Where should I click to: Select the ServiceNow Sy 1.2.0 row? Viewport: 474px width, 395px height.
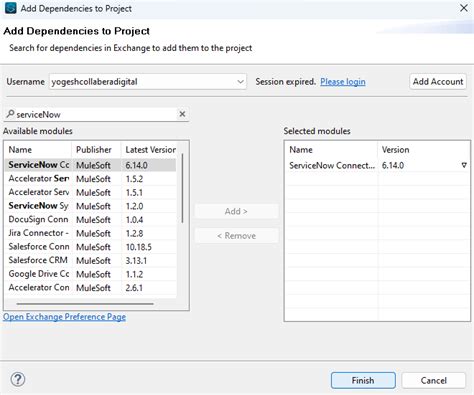(x=90, y=206)
